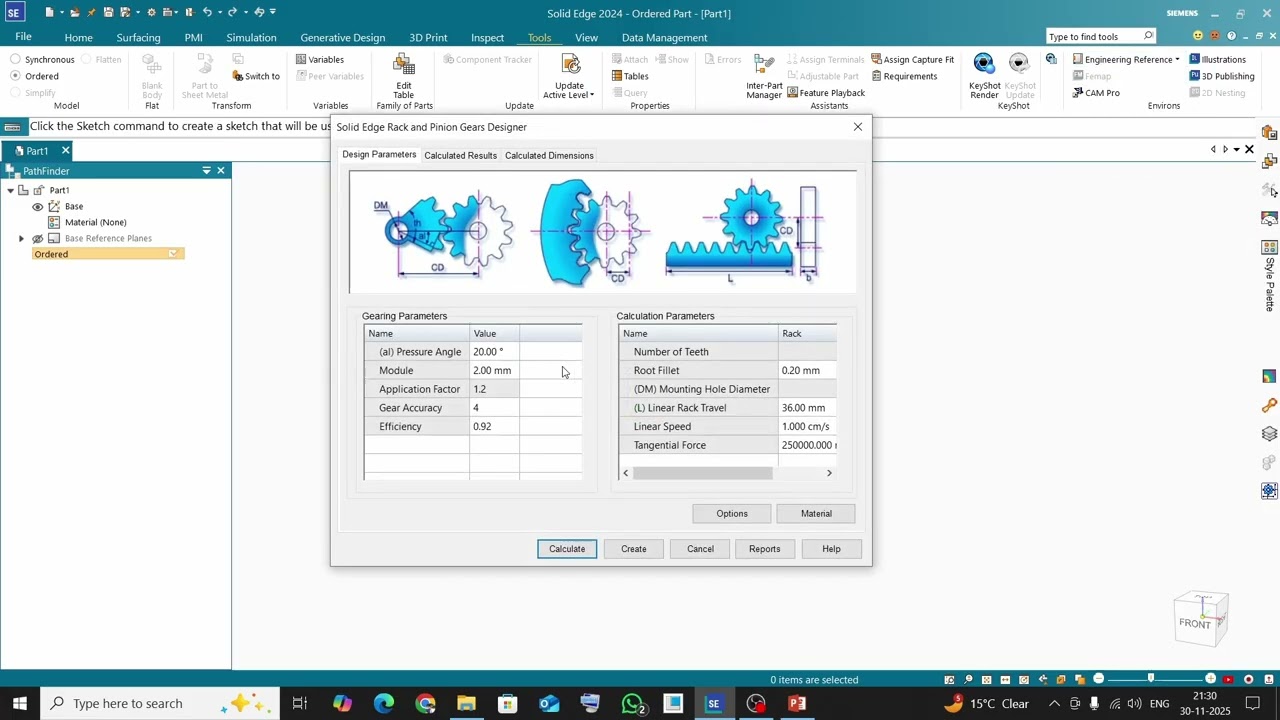Customize quick access toolbar dropdown
Image resolution: width=1280 pixels, height=720 pixels.
273,12
